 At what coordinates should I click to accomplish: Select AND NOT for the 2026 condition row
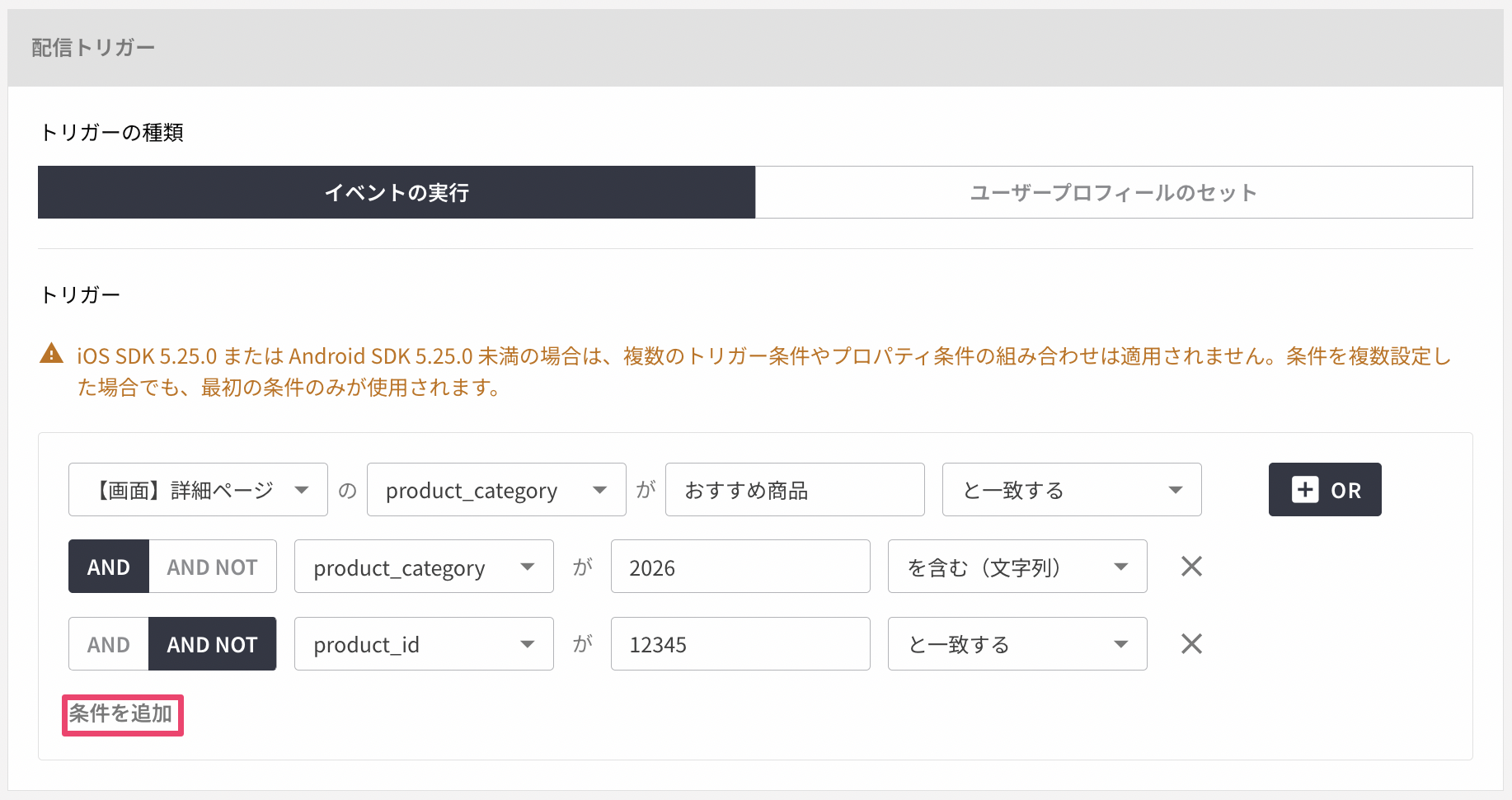(213, 567)
